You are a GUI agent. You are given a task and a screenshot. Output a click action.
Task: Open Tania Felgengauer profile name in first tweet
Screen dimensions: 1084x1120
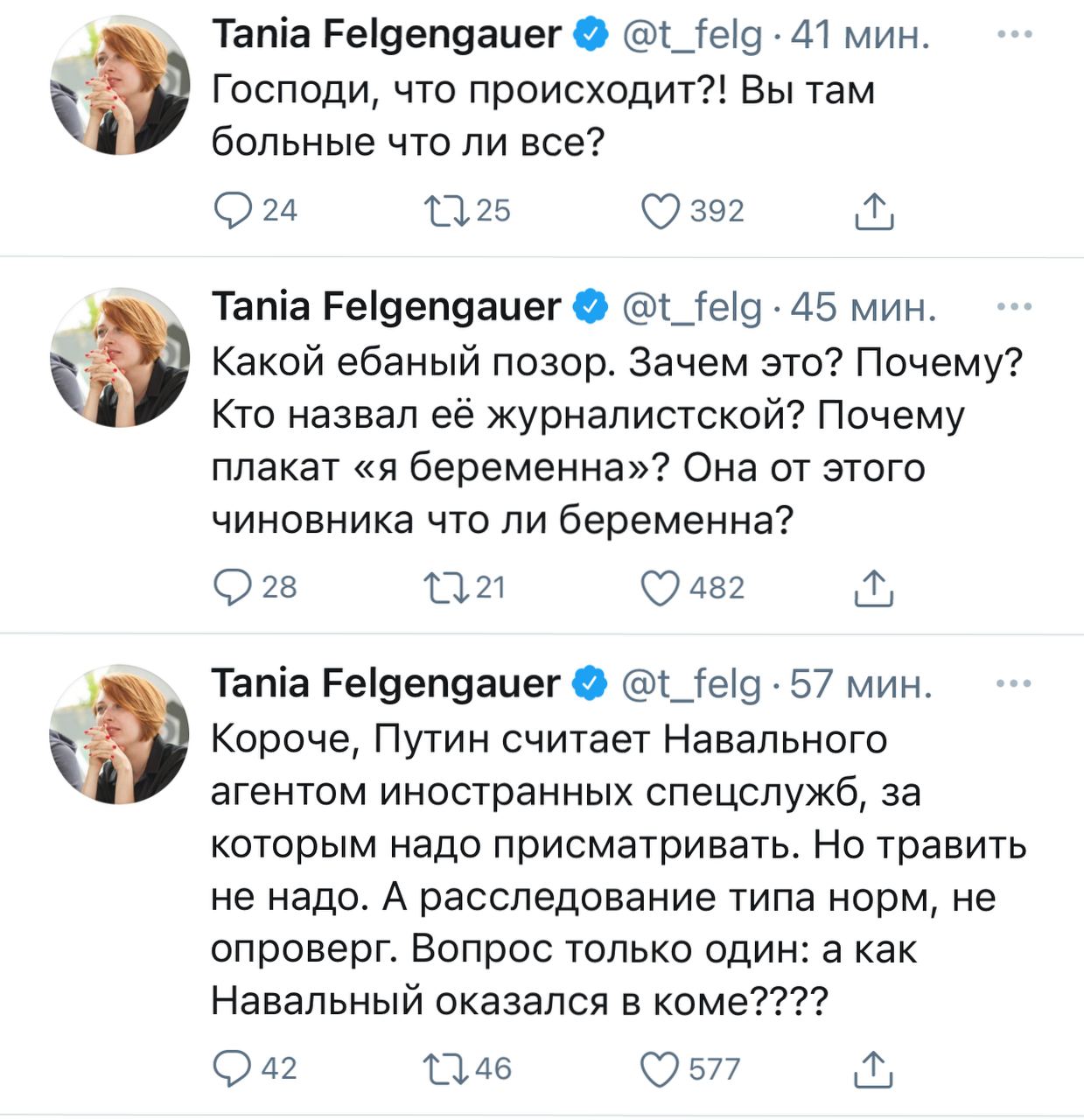tap(386, 35)
